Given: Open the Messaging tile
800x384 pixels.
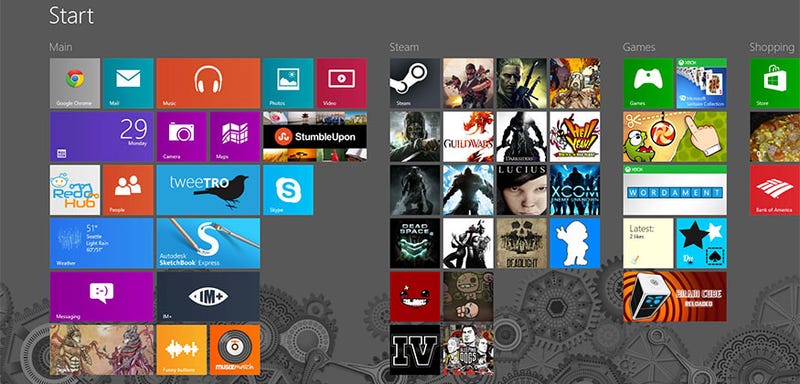Looking at the screenshot, I should coord(102,297).
